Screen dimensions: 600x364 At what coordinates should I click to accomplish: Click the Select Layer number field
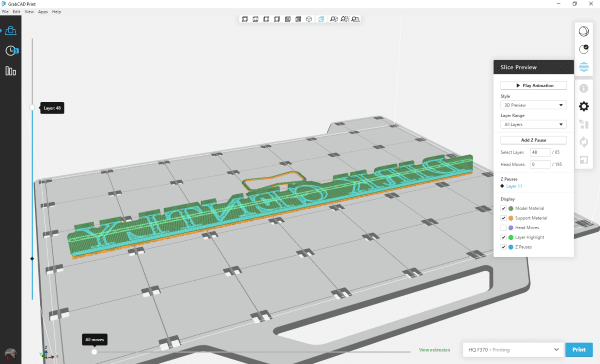[x=540, y=152]
